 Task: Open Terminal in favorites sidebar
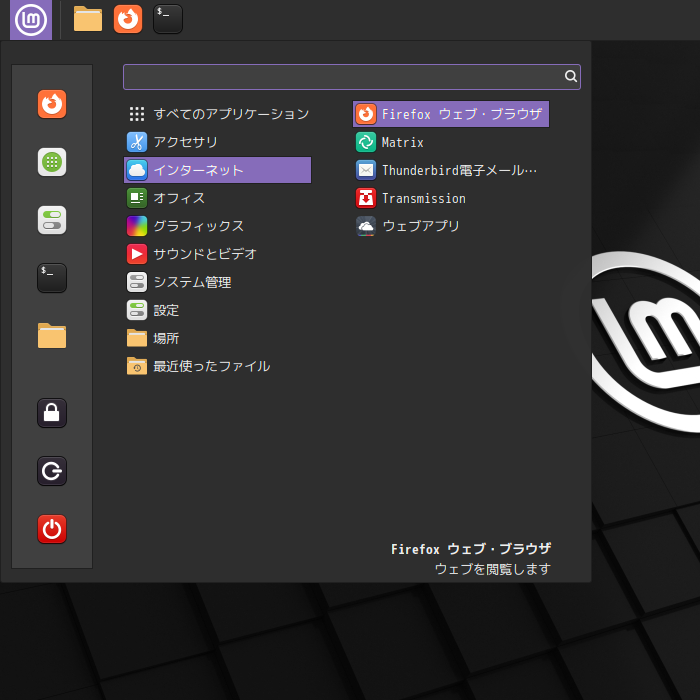52,278
